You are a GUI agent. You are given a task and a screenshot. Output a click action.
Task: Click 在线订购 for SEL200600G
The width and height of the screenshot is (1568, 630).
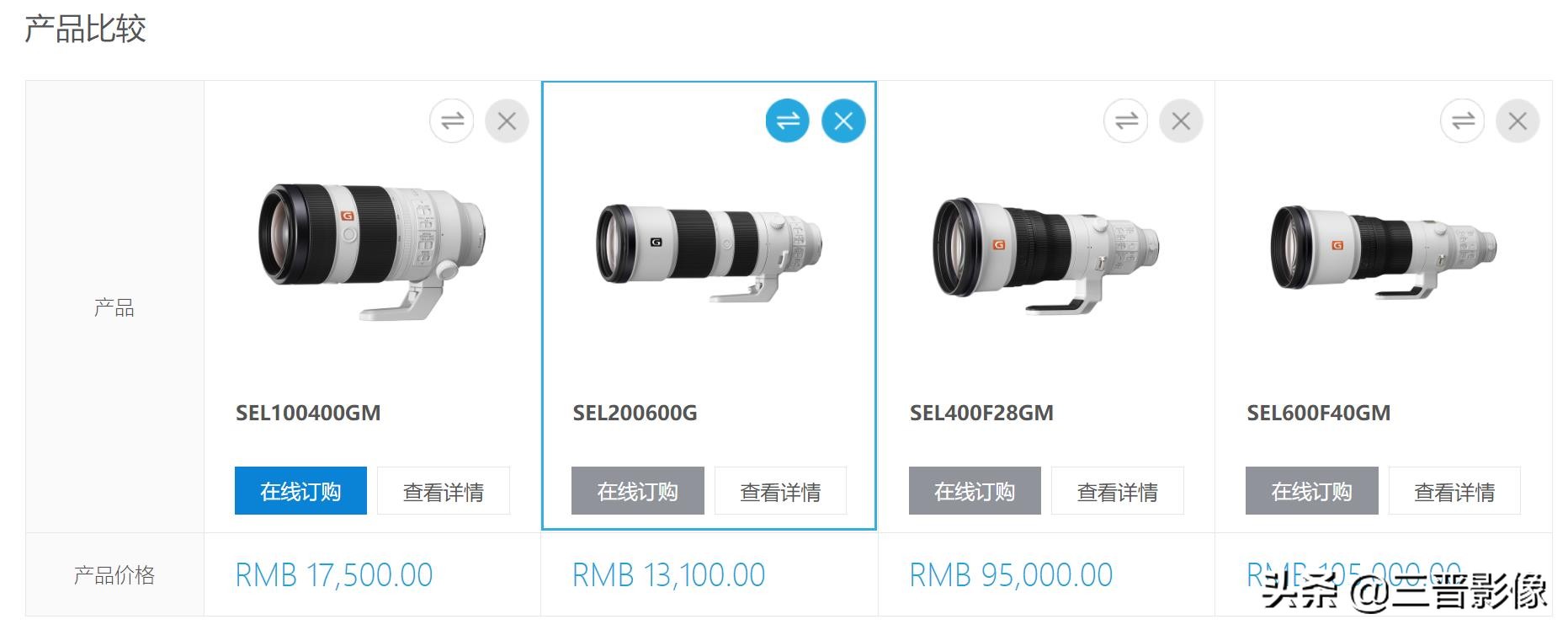pyautogui.click(x=638, y=491)
